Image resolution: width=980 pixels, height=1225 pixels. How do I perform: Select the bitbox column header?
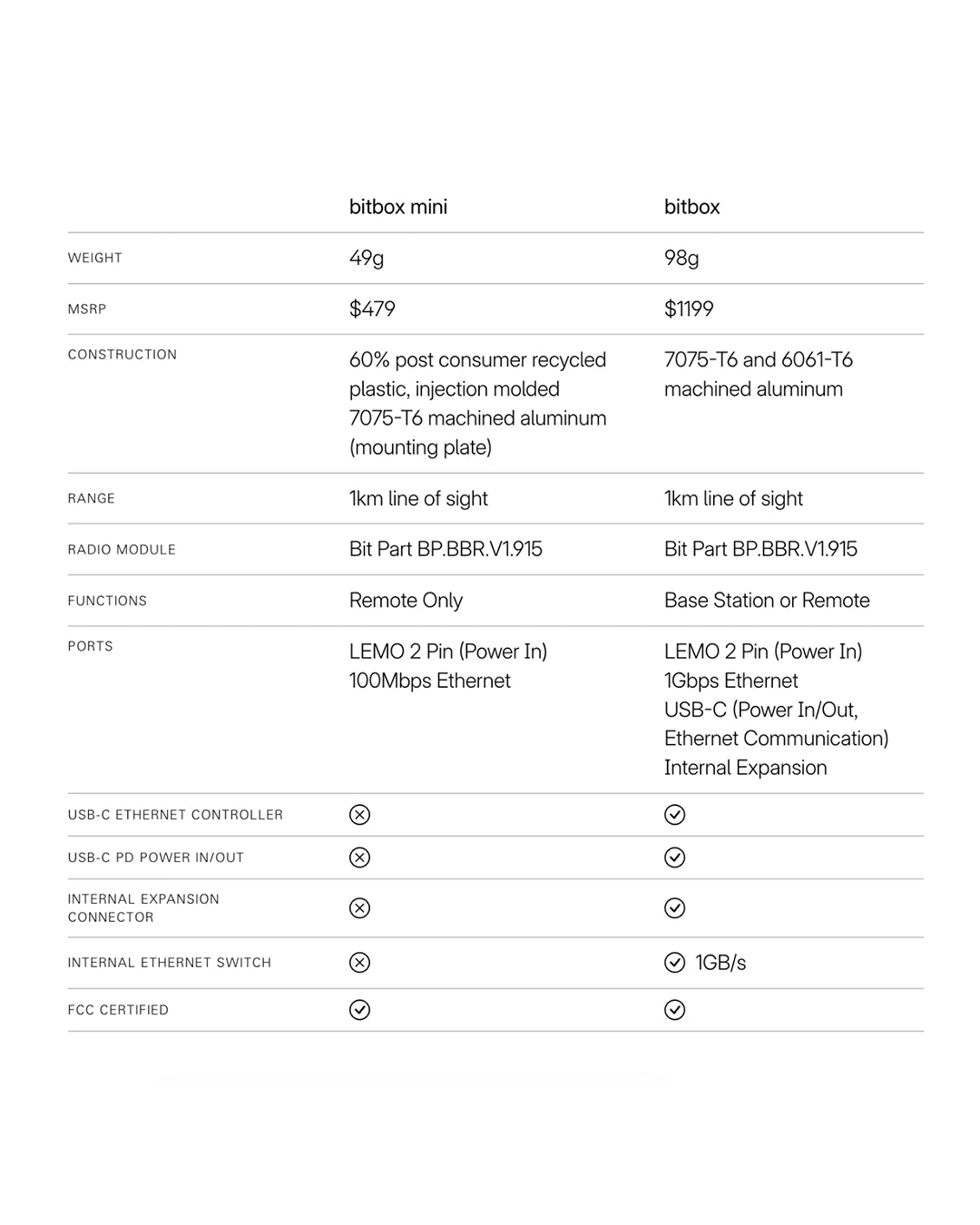(691, 207)
